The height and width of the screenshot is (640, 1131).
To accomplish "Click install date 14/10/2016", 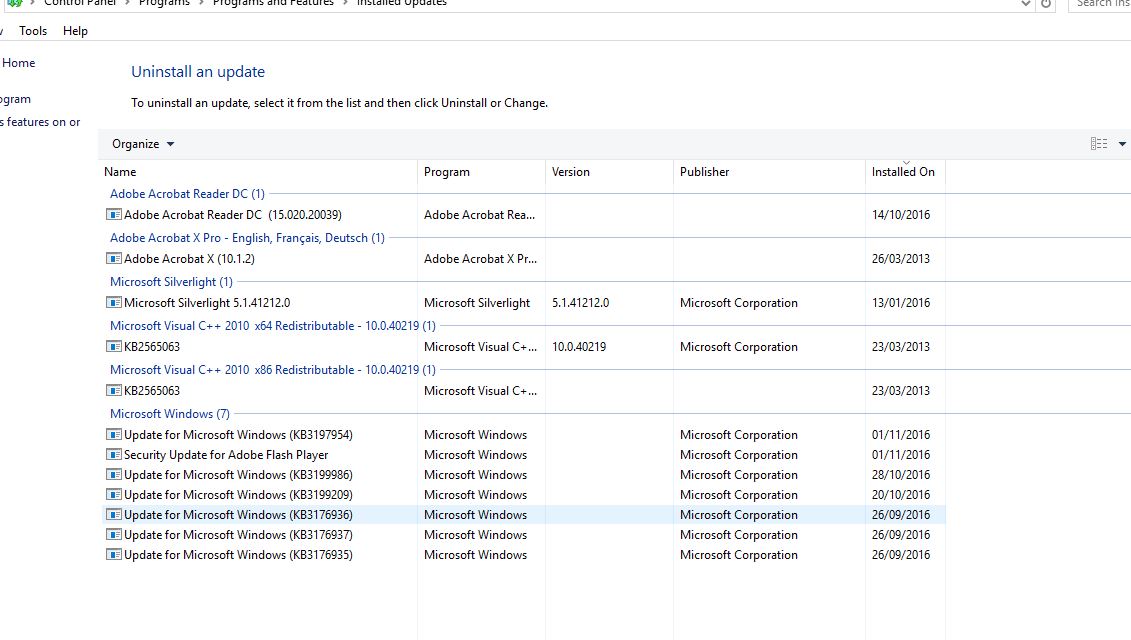I will [900, 214].
